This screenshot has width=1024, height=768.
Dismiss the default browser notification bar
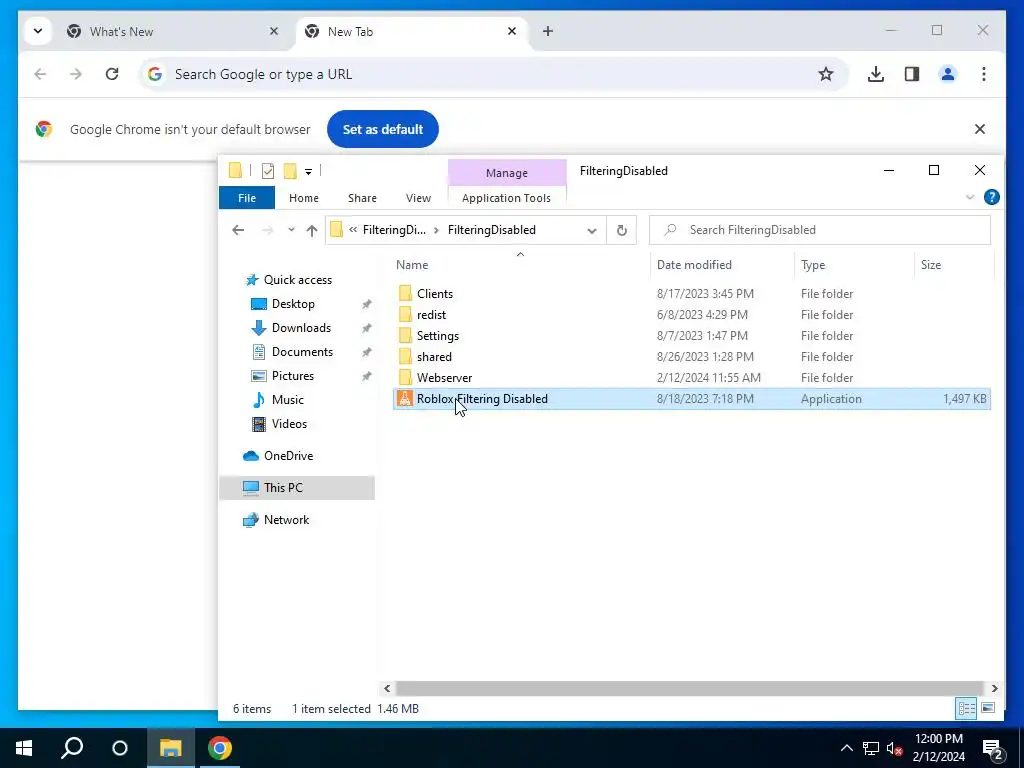pos(980,129)
